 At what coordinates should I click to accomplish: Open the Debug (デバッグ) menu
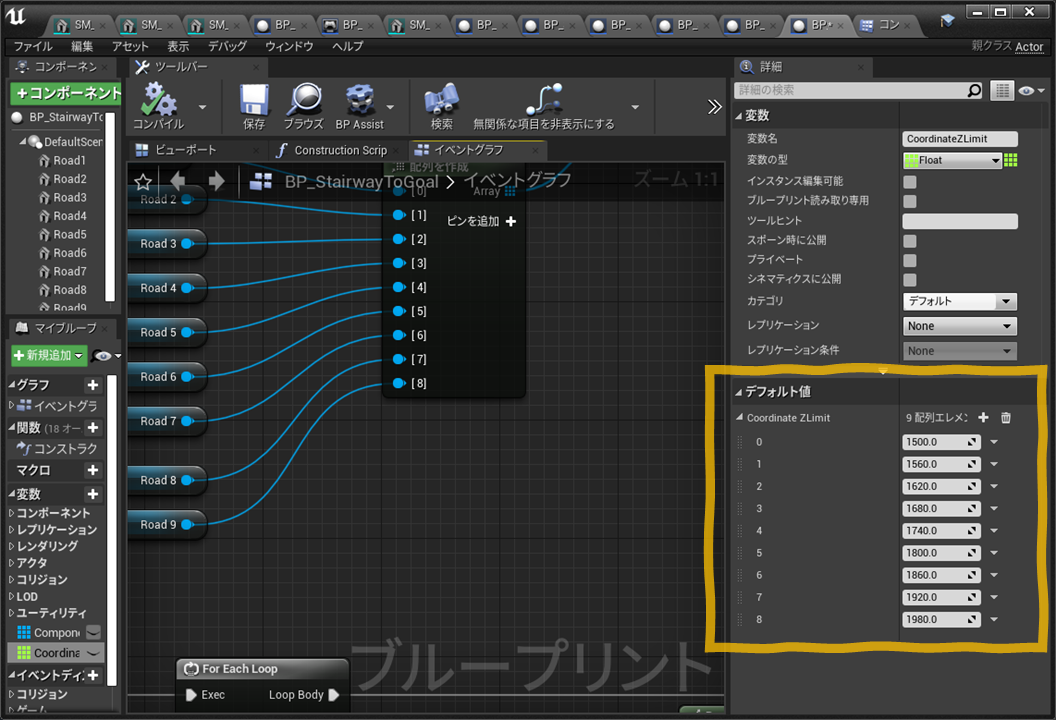coord(227,46)
